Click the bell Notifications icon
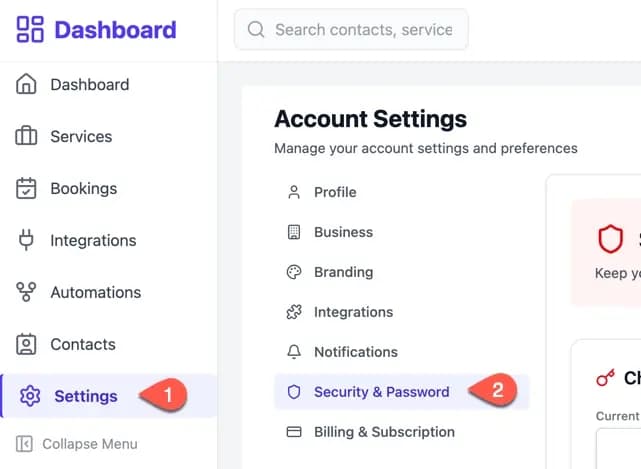Viewport: 641px width, 469px height. pyautogui.click(x=294, y=352)
